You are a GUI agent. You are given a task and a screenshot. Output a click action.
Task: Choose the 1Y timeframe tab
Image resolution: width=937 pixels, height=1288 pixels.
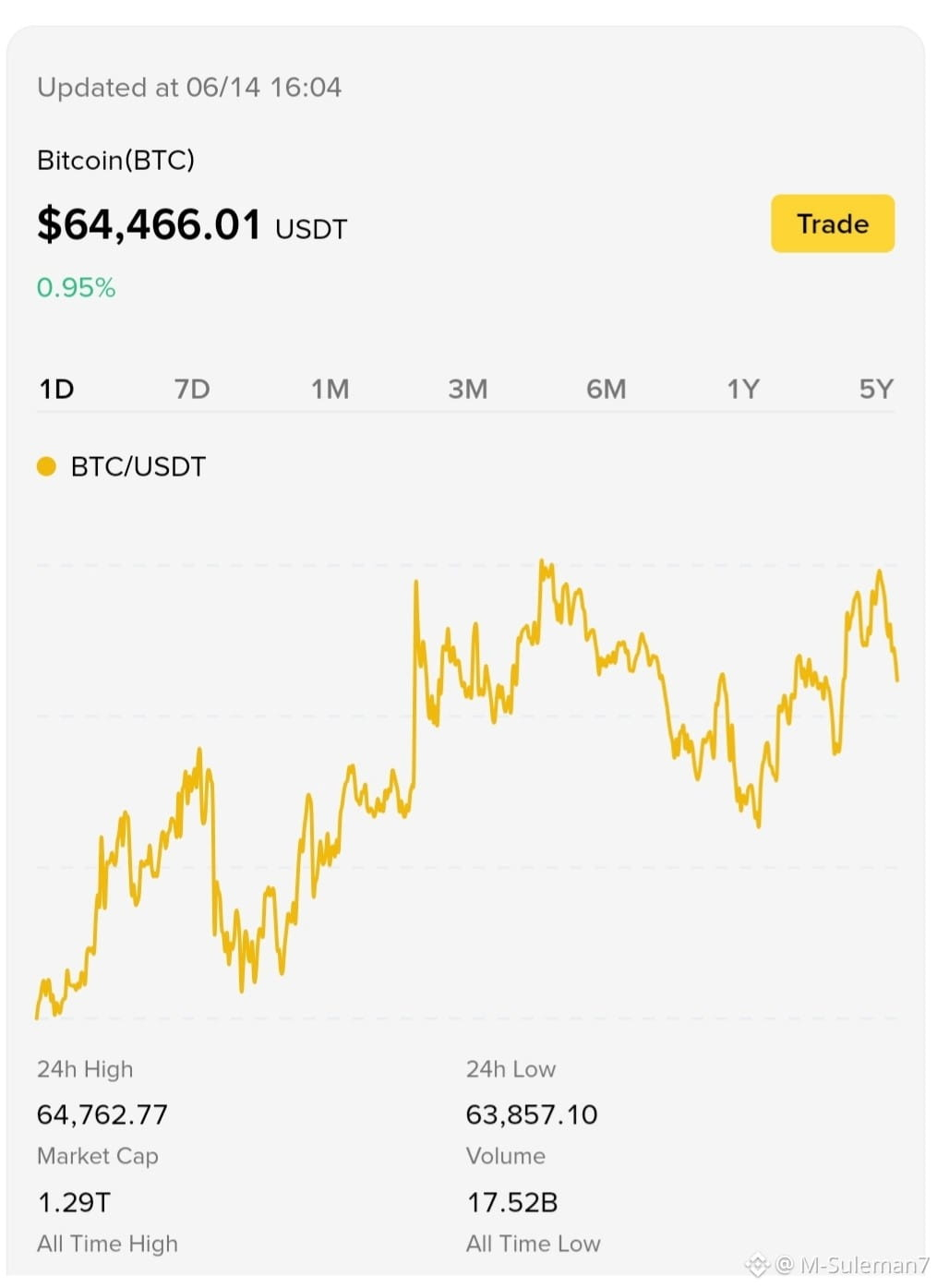[742, 389]
